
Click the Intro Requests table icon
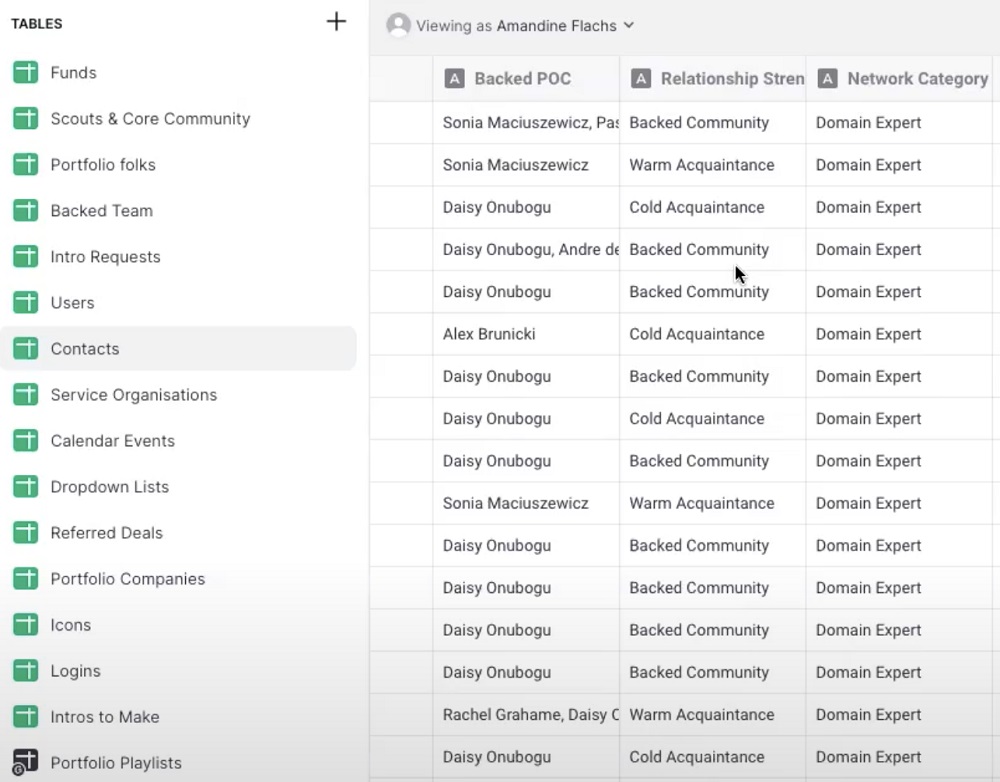coord(26,256)
